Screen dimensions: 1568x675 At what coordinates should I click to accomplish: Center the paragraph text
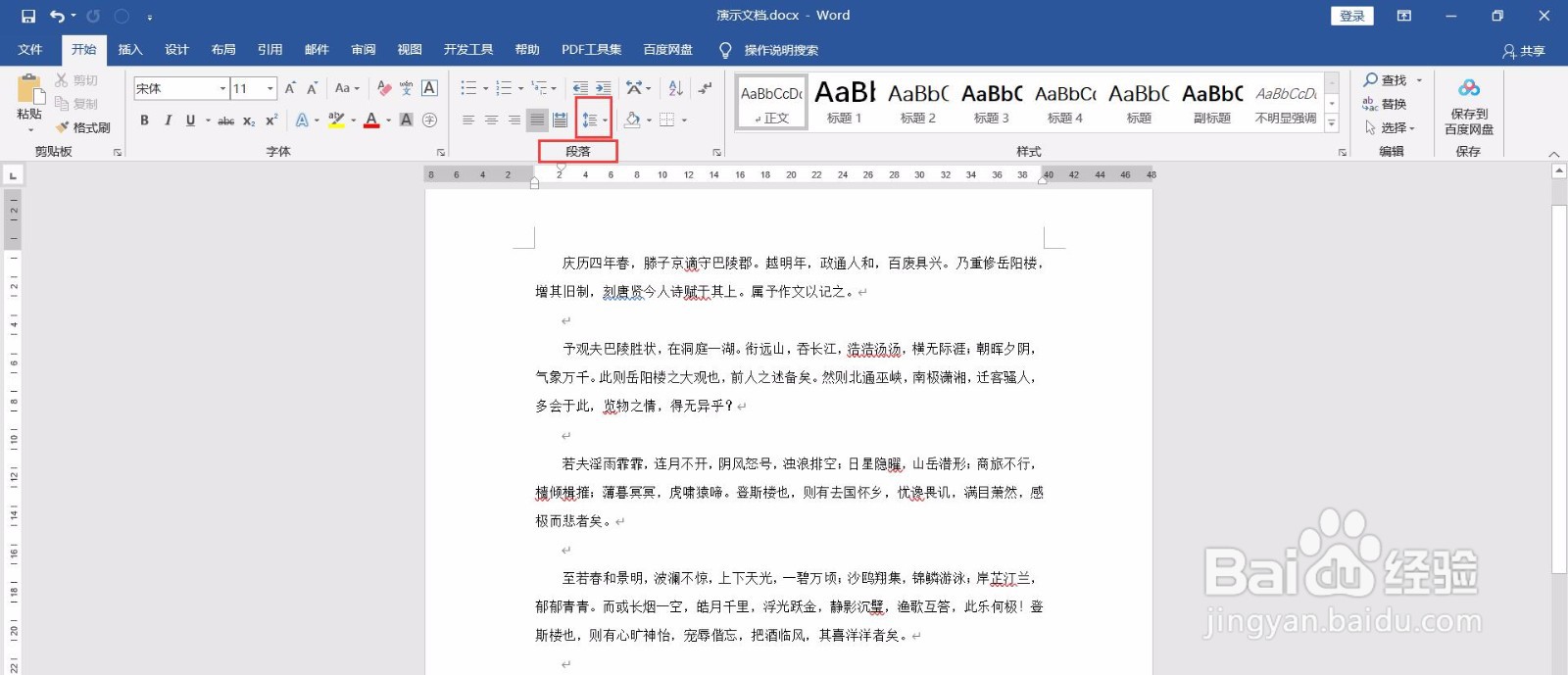[x=491, y=120]
